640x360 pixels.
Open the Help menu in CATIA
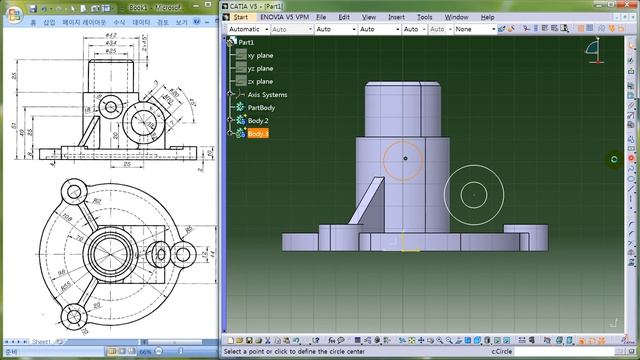[487, 17]
